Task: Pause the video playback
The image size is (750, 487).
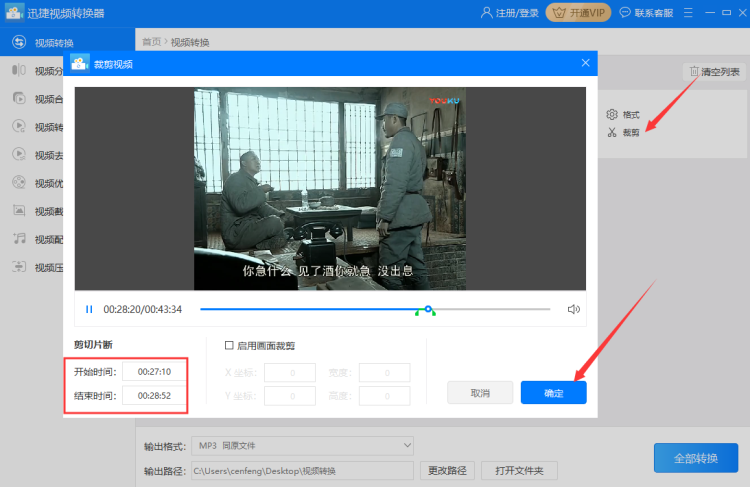Action: tap(89, 310)
